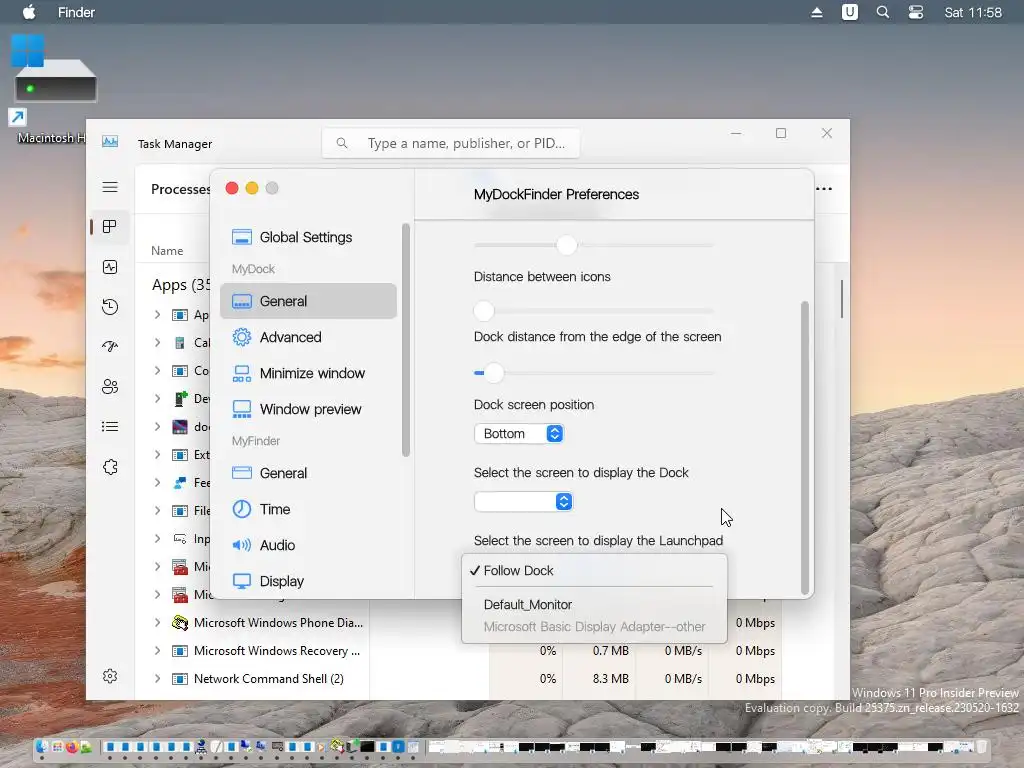Click the U input icon in menu bar
This screenshot has height=768, width=1024.
[x=850, y=12]
